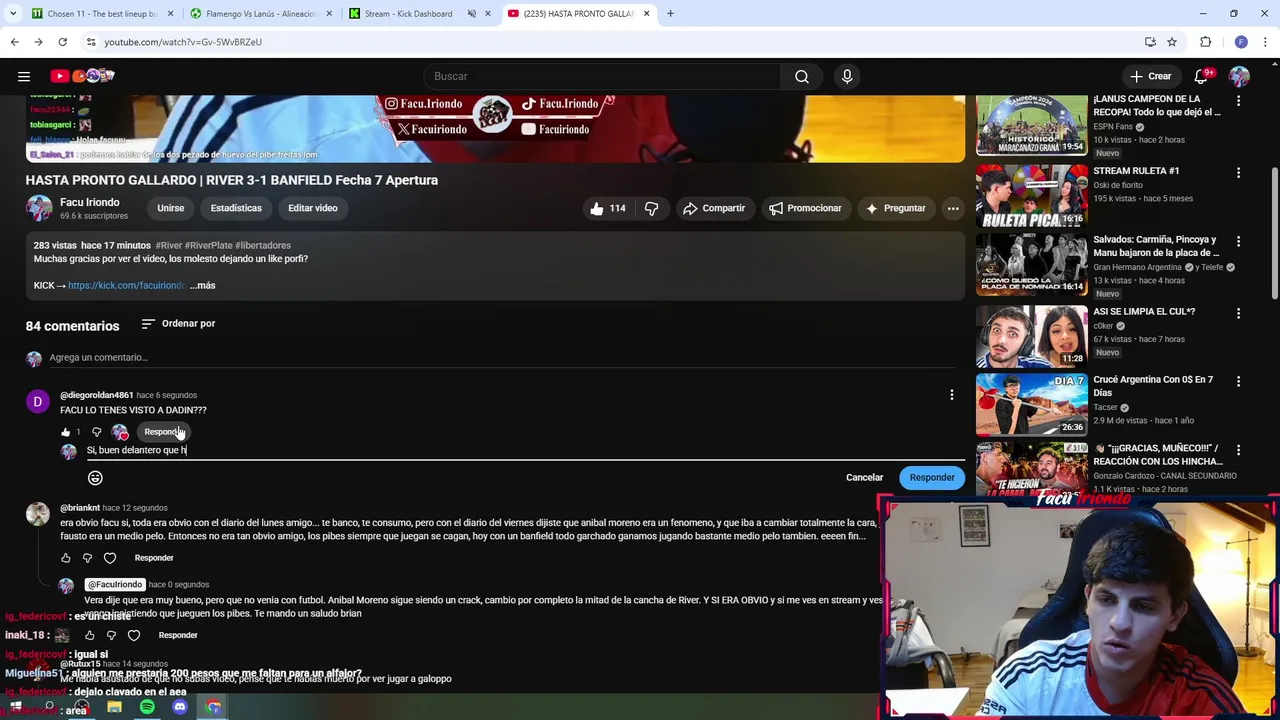Like diegoroldan4861's comment
This screenshot has width=1280, height=720.
(66, 432)
